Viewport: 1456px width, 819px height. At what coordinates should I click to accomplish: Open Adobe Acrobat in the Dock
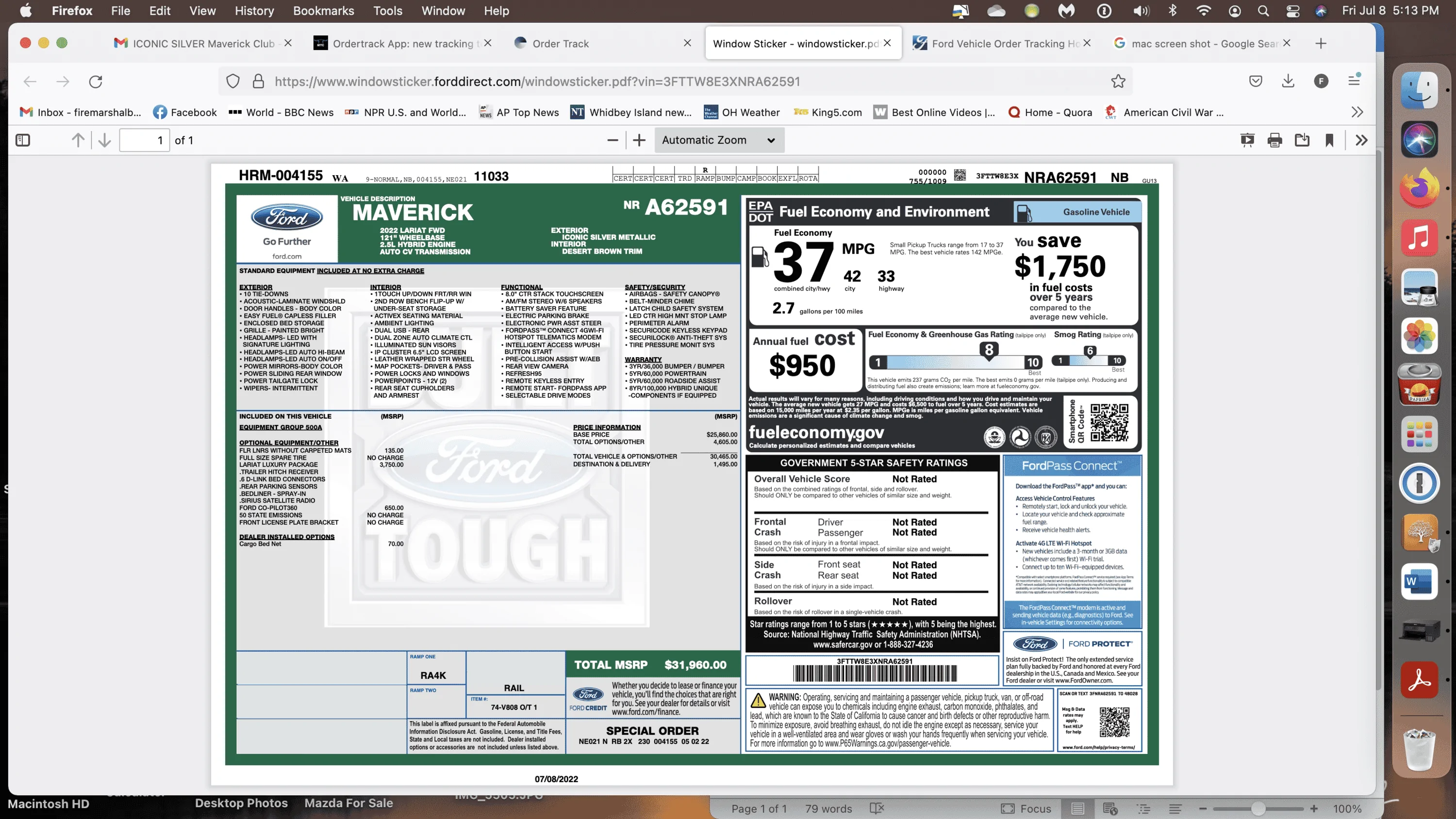(1419, 679)
